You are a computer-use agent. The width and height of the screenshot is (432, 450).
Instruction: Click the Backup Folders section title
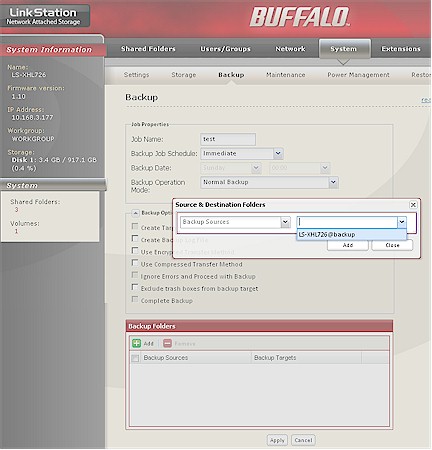click(152, 326)
